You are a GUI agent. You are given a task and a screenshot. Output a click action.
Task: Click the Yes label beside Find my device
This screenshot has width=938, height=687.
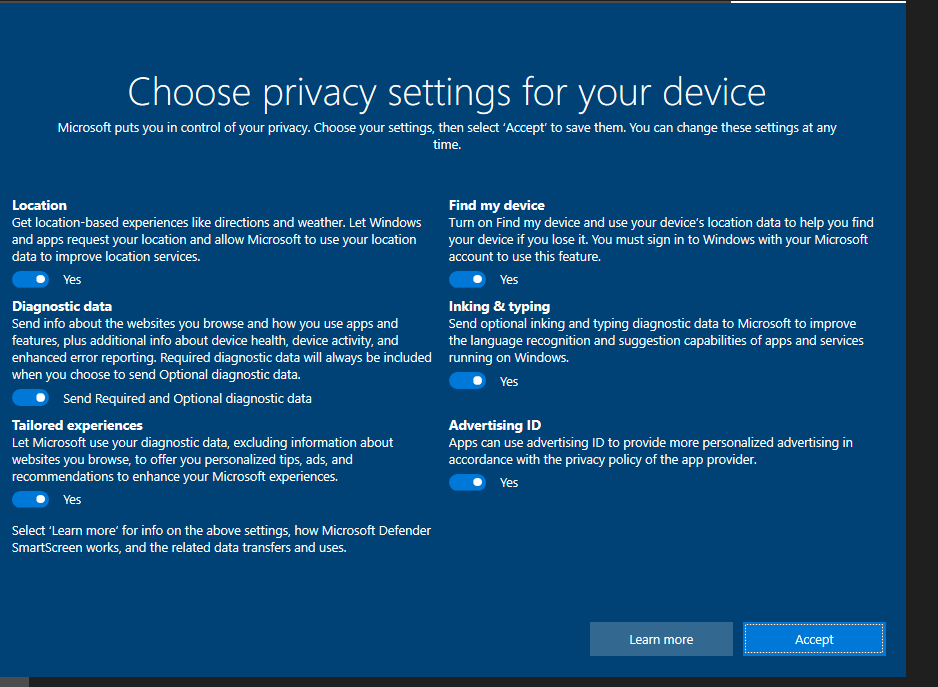(x=508, y=279)
